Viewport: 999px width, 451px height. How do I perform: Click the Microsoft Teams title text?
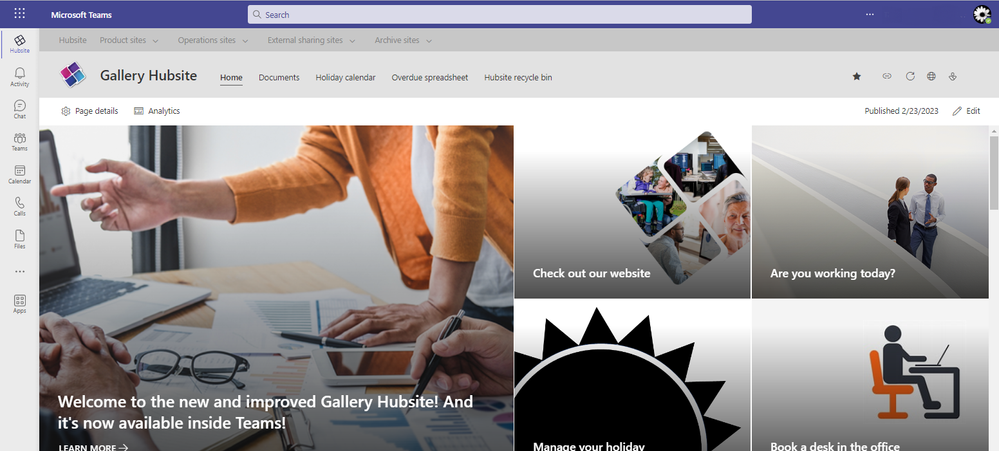click(x=81, y=15)
